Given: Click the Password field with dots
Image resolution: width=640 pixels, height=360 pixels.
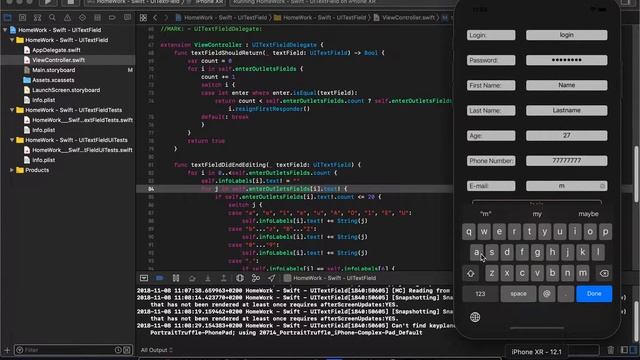Looking at the screenshot, I should 567,60.
